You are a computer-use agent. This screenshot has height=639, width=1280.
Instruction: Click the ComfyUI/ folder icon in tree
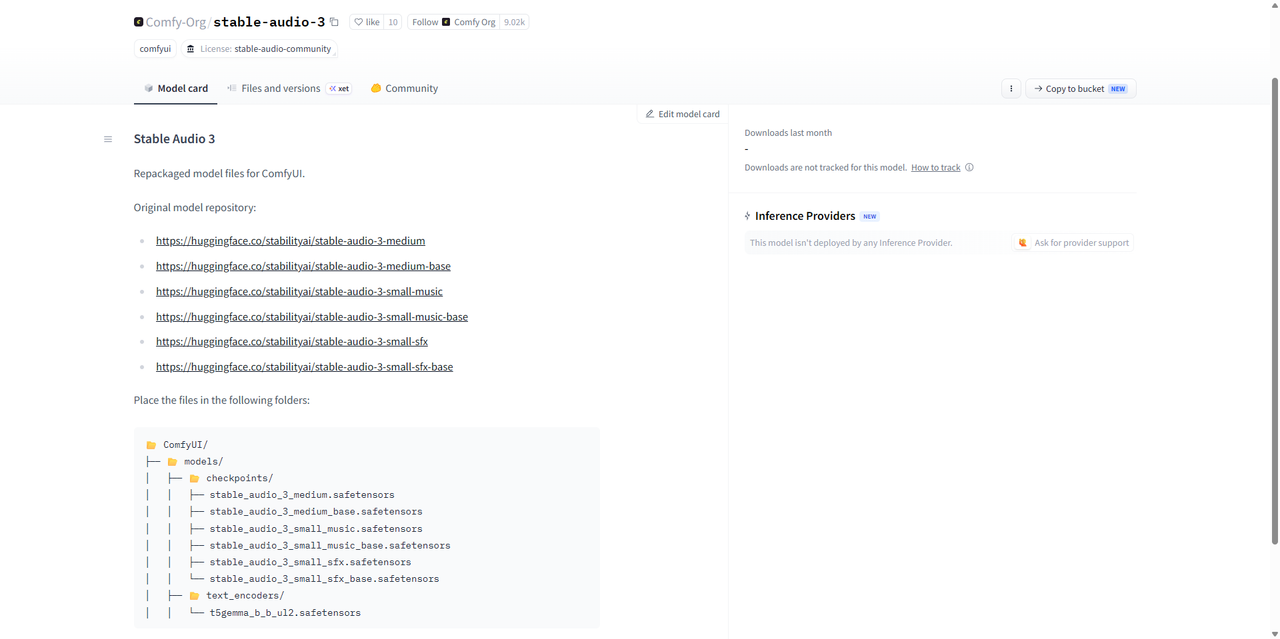(151, 445)
